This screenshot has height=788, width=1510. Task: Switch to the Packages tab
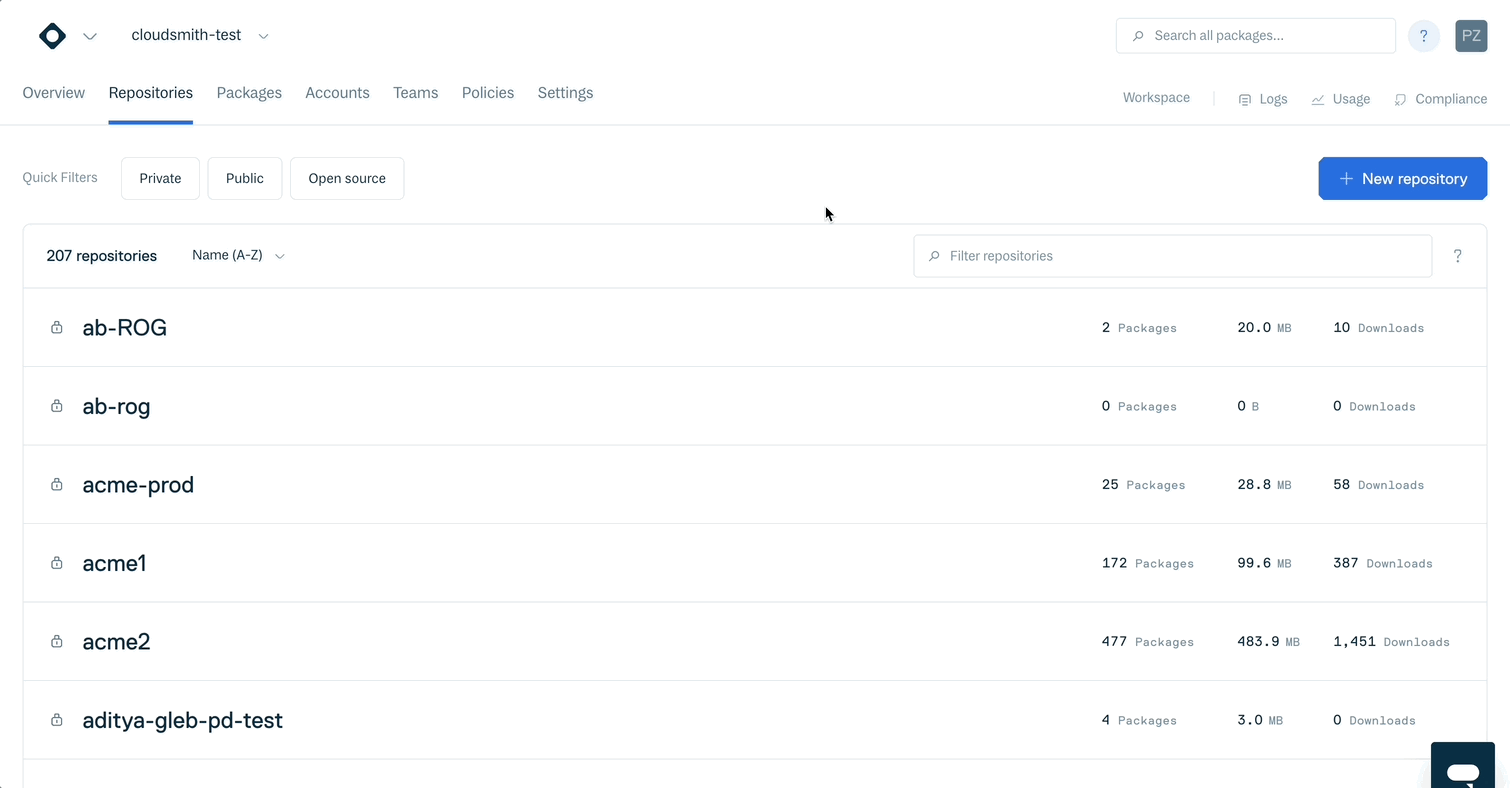tap(249, 92)
